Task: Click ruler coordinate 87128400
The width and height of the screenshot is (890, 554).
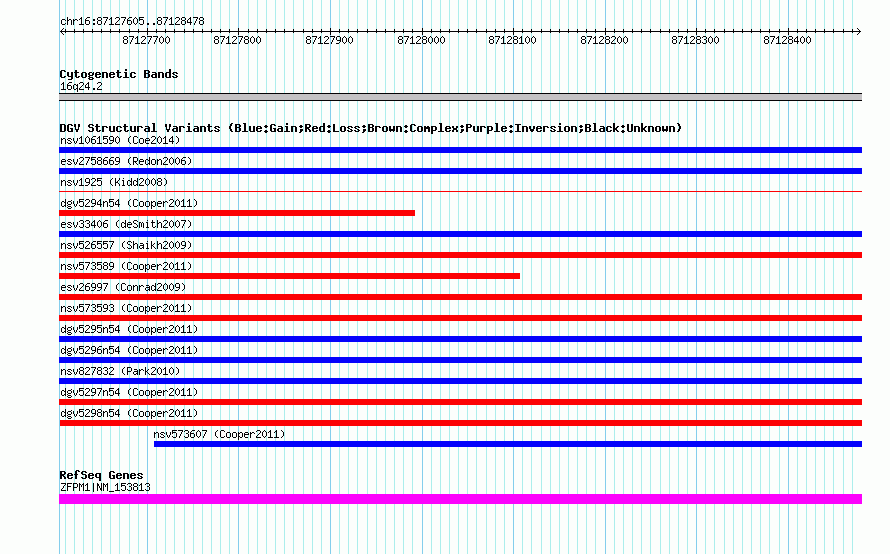Action: [x=787, y=40]
